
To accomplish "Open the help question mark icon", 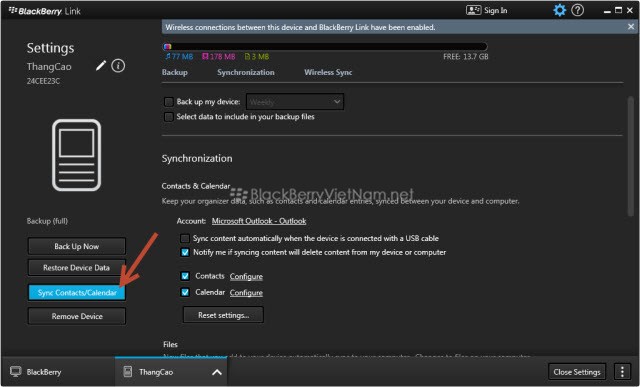I will pyautogui.click(x=578, y=10).
